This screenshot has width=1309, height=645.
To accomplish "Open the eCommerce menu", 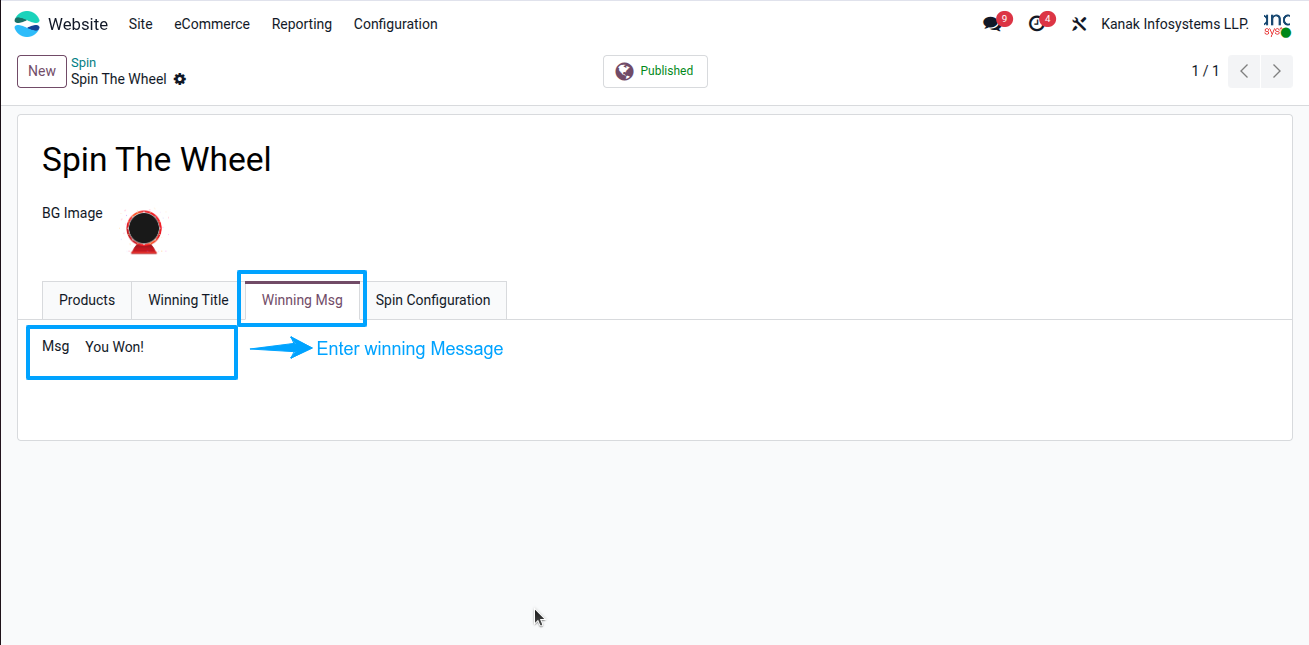I will [x=212, y=24].
